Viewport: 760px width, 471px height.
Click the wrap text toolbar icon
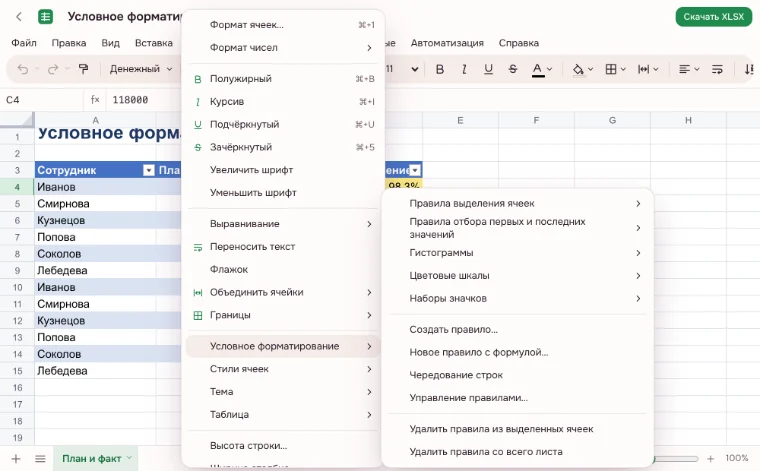click(717, 69)
